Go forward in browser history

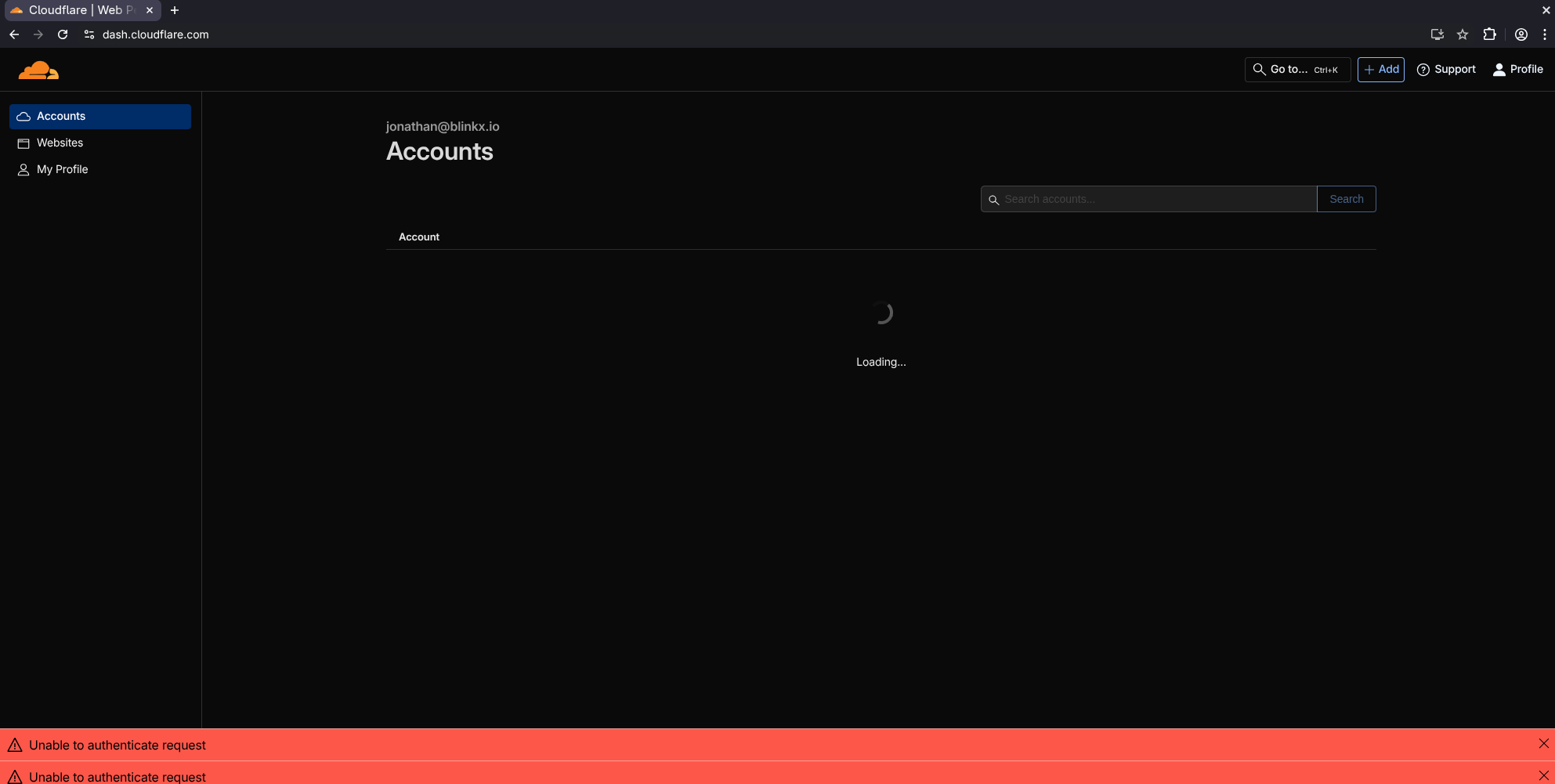point(38,34)
